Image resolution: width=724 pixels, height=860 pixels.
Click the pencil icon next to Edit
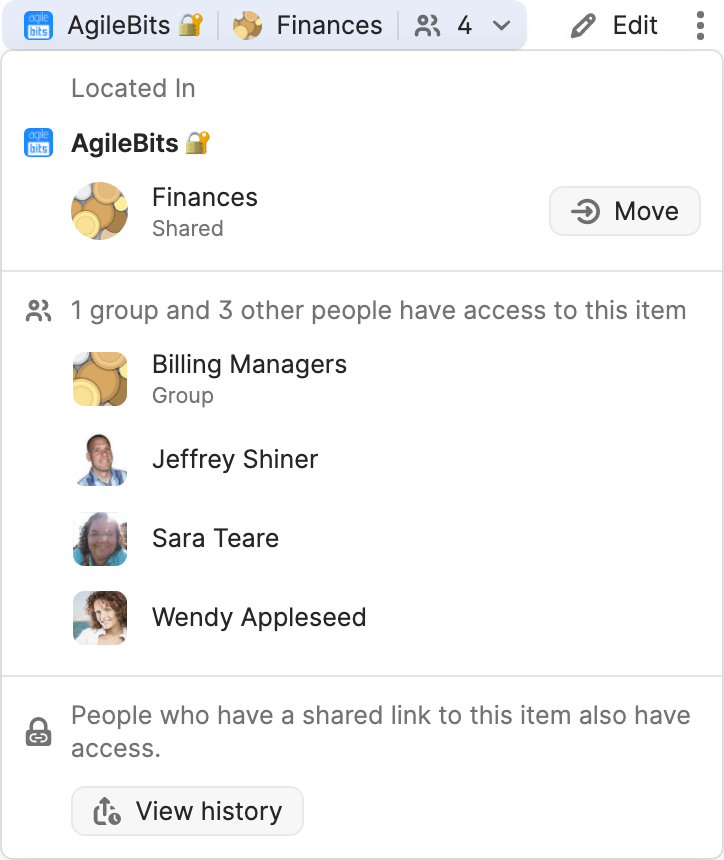(x=582, y=25)
